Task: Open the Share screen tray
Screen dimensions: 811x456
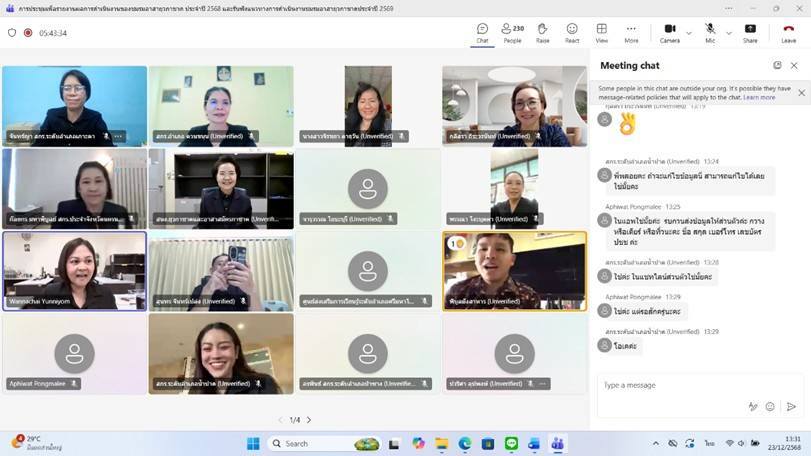Action: tap(750, 32)
